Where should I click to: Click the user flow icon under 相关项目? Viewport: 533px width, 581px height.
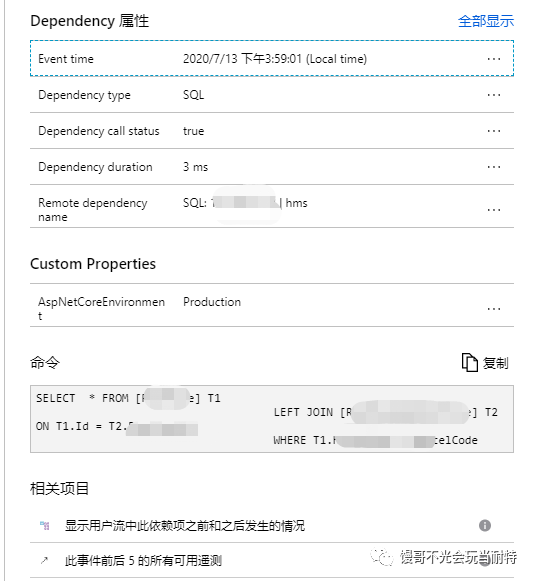[45, 525]
